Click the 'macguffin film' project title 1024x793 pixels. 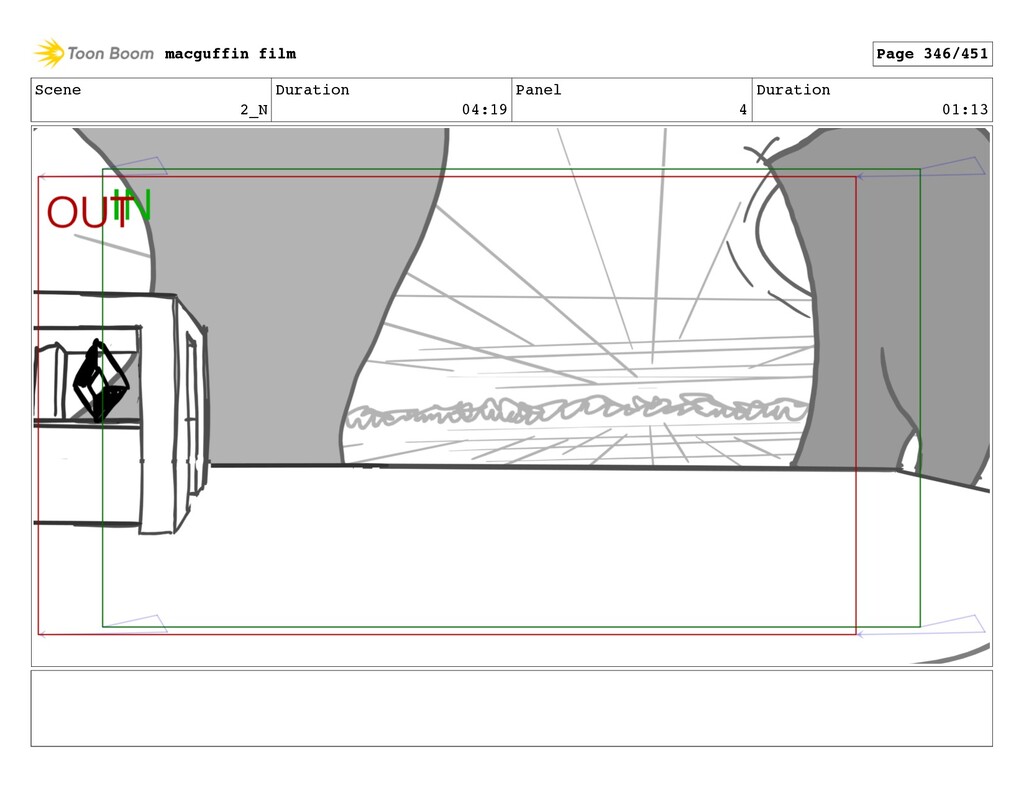230,54
